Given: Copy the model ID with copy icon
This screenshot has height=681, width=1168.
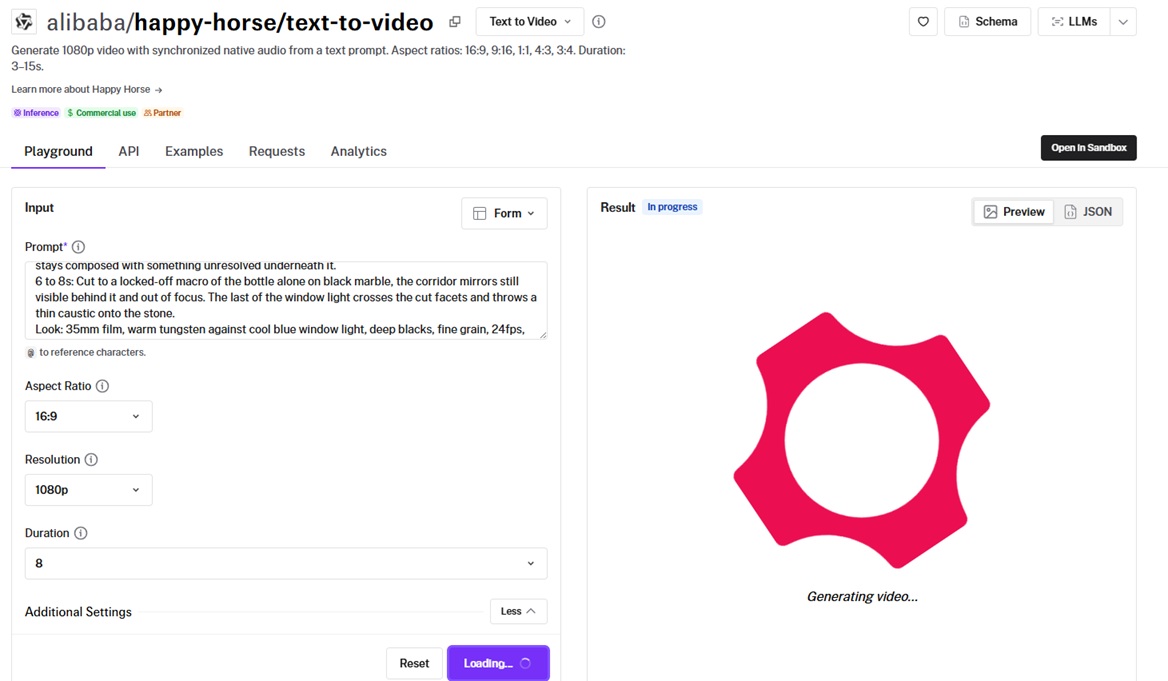Looking at the screenshot, I should click(x=455, y=22).
